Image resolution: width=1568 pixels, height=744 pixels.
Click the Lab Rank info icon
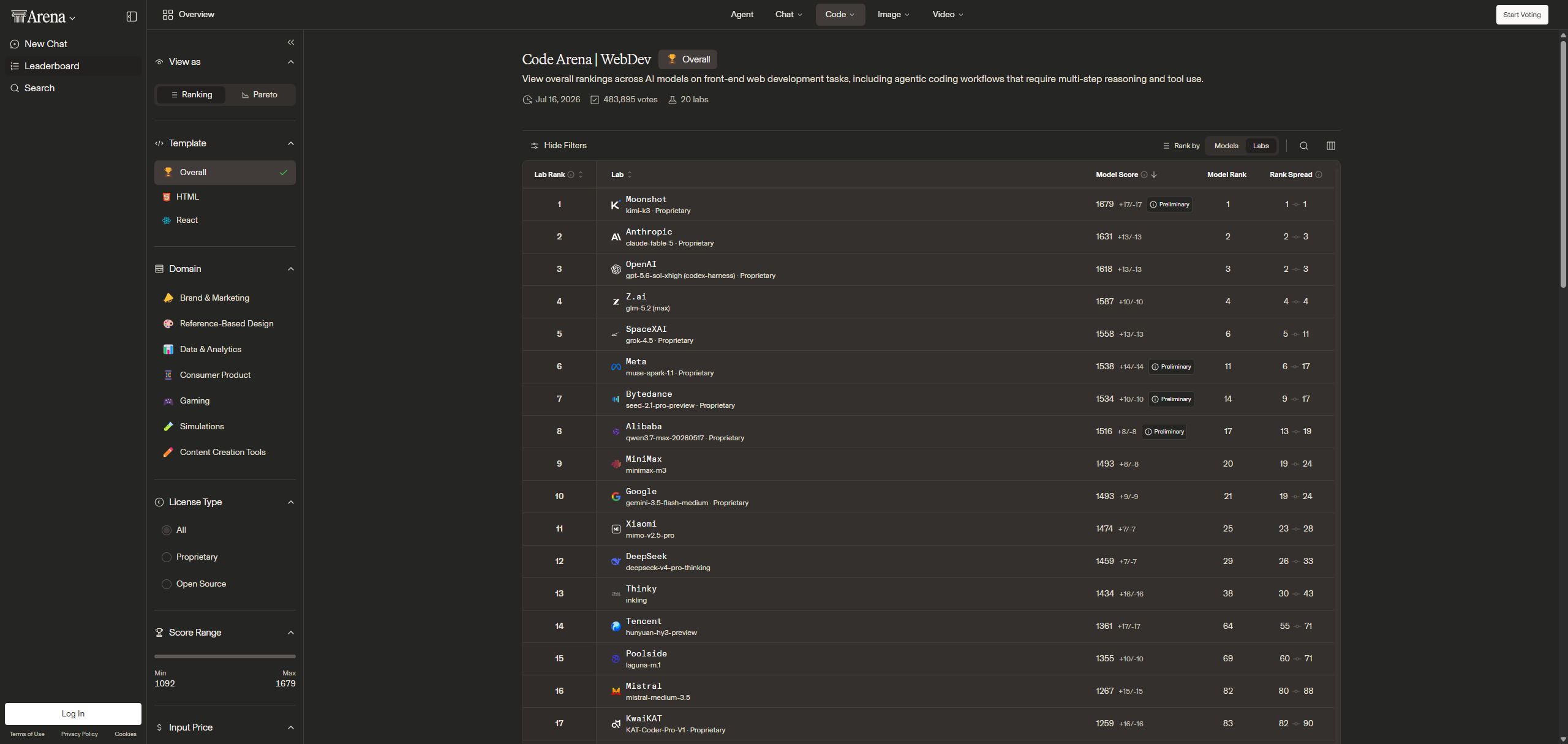coord(571,175)
